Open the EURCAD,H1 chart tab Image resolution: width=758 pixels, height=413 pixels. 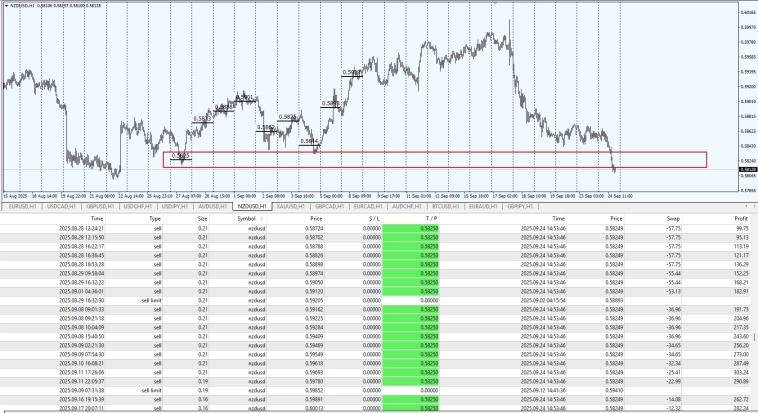(x=367, y=206)
